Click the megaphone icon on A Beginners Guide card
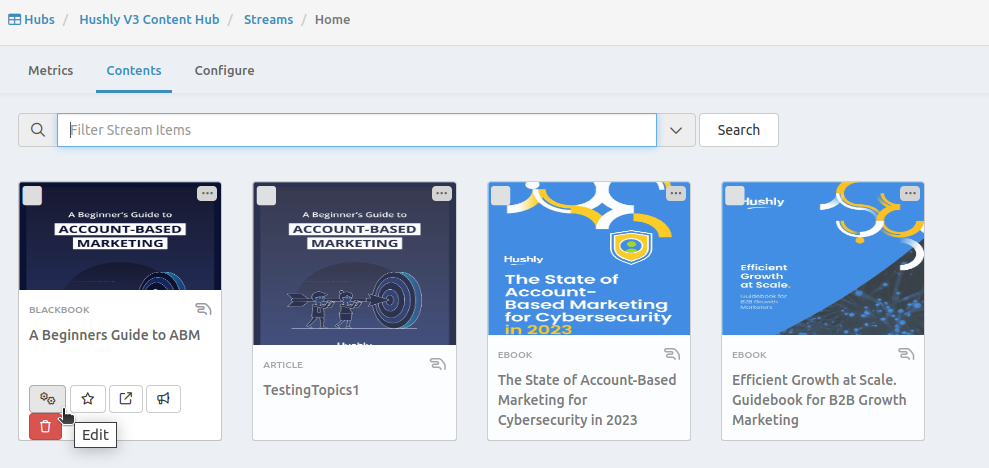The width and height of the screenshot is (989, 468). (x=163, y=399)
